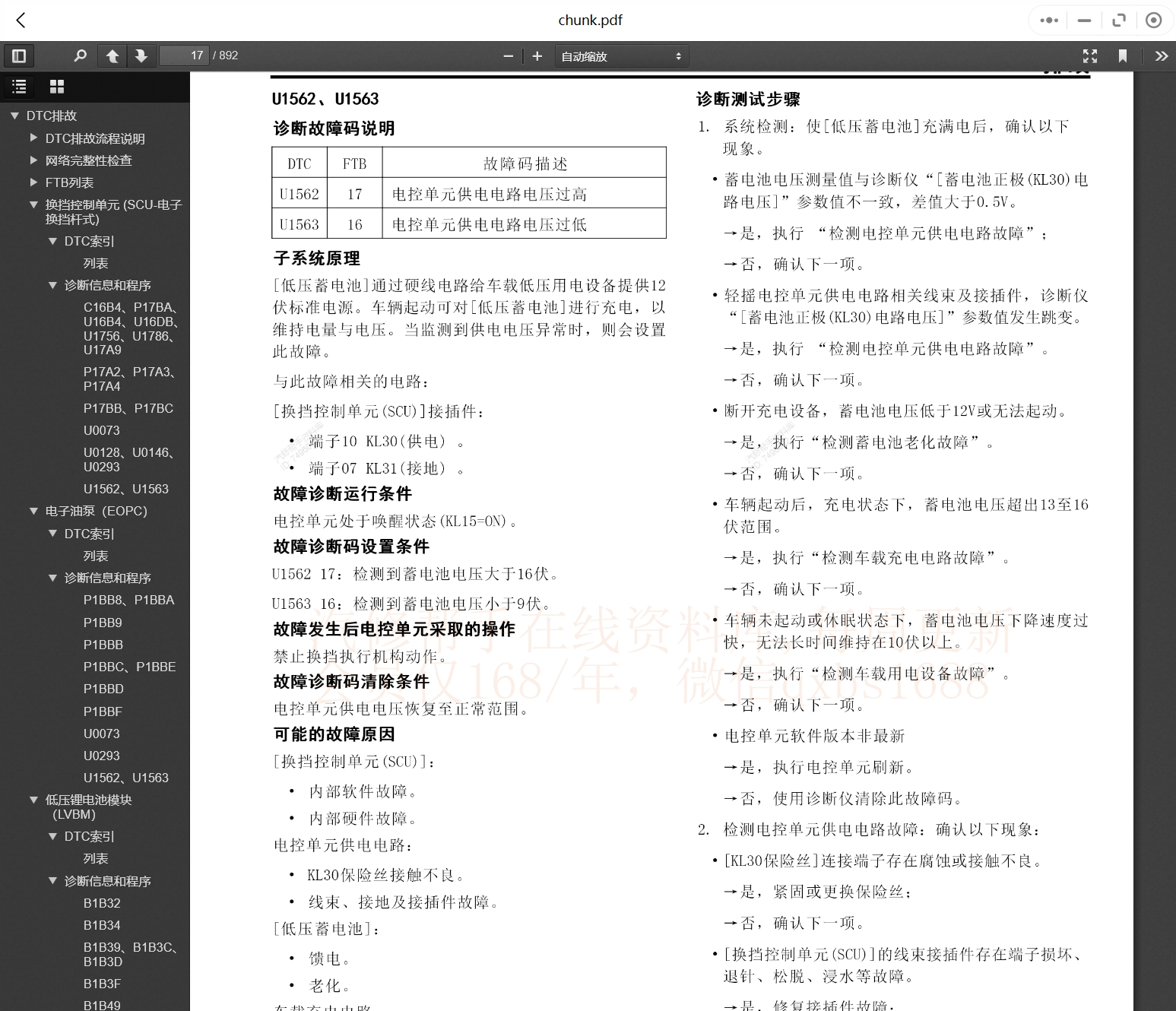Open the three-dot overflow menu
Viewport: 1176px width, 1011px height.
[x=1048, y=21]
